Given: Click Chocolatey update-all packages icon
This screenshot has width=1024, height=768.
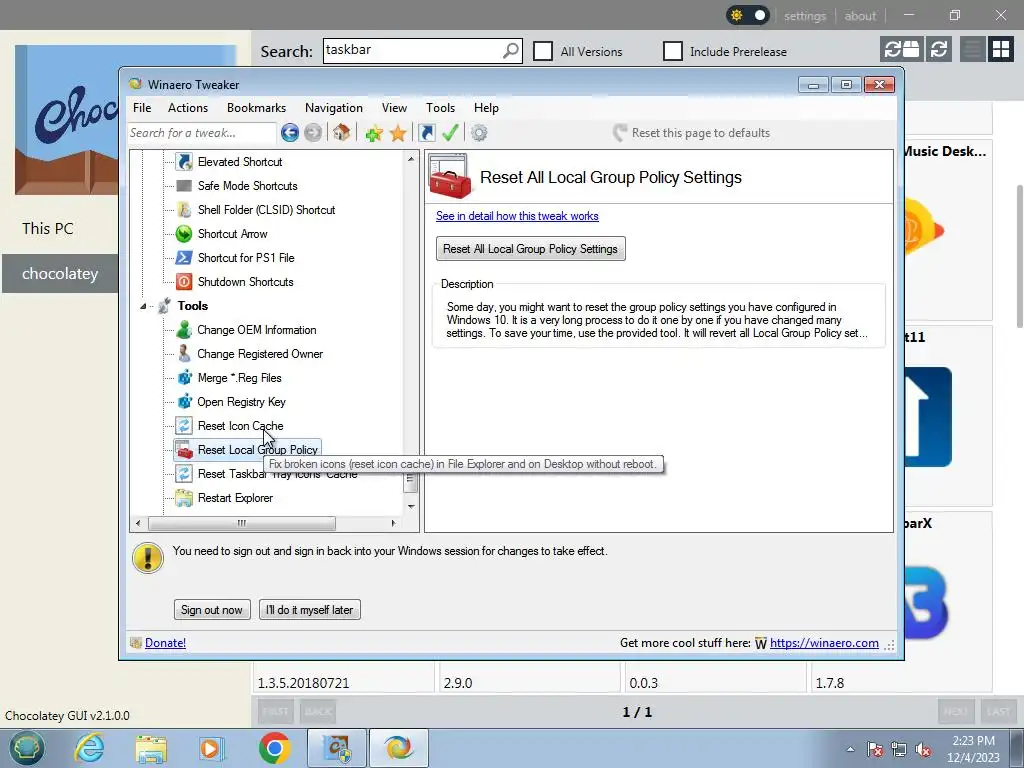Looking at the screenshot, I should click(901, 50).
